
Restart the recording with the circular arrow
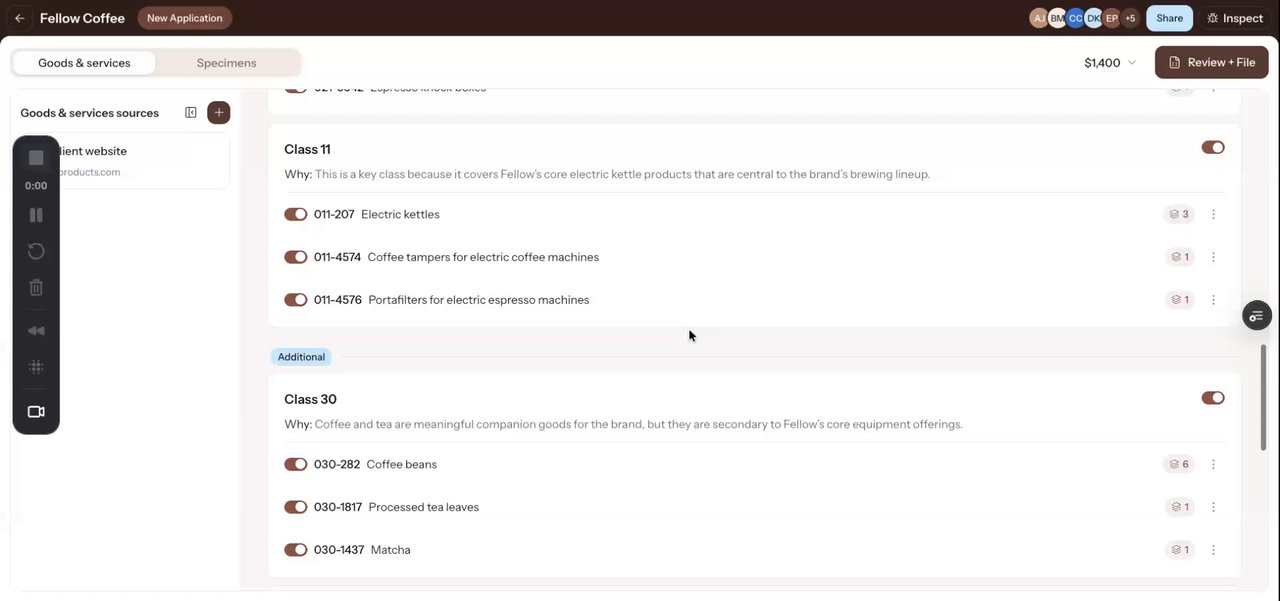pos(36,251)
